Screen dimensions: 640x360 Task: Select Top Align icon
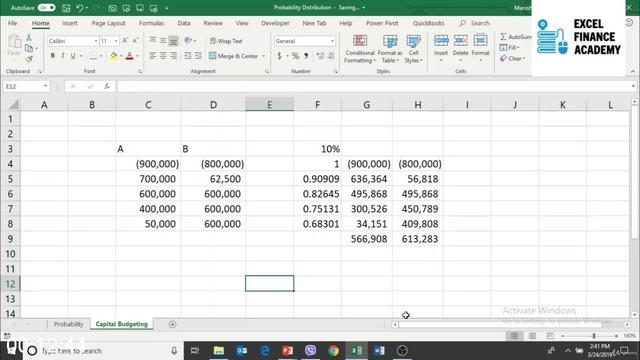[x=153, y=40]
